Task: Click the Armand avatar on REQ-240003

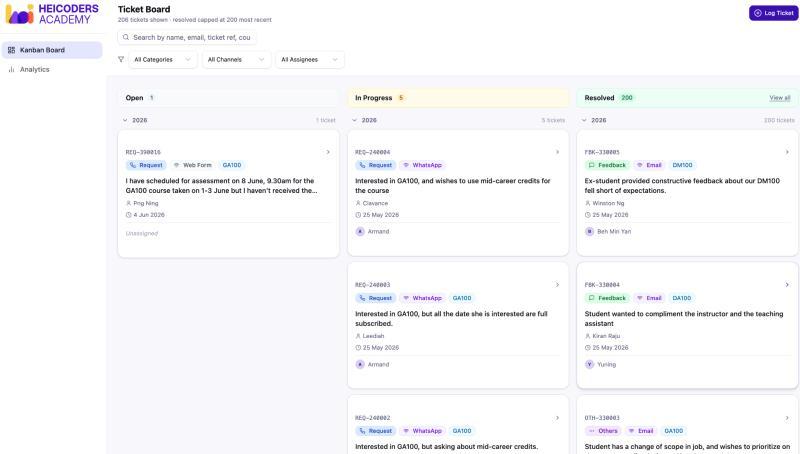Action: click(360, 364)
